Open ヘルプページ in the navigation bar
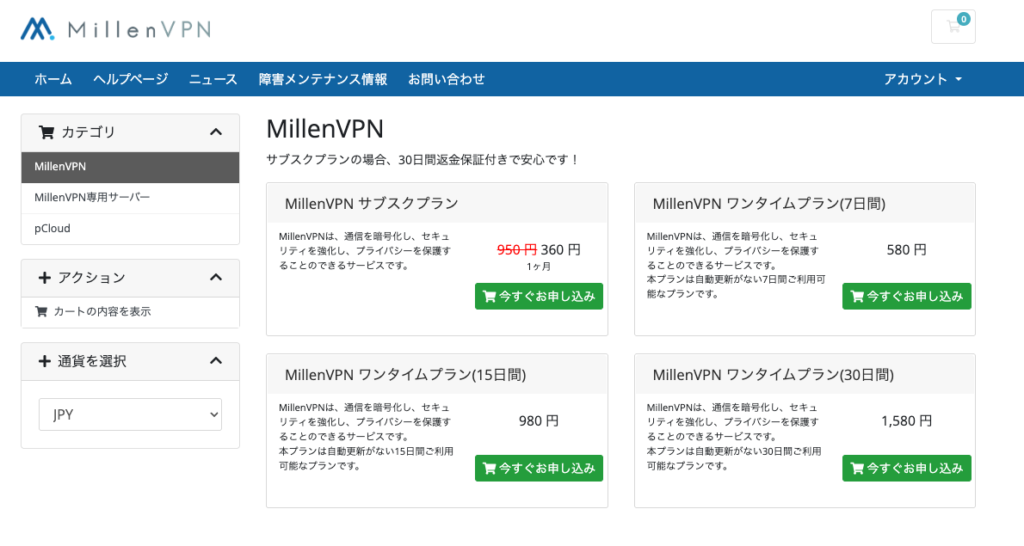The image size is (1024, 546). [131, 79]
